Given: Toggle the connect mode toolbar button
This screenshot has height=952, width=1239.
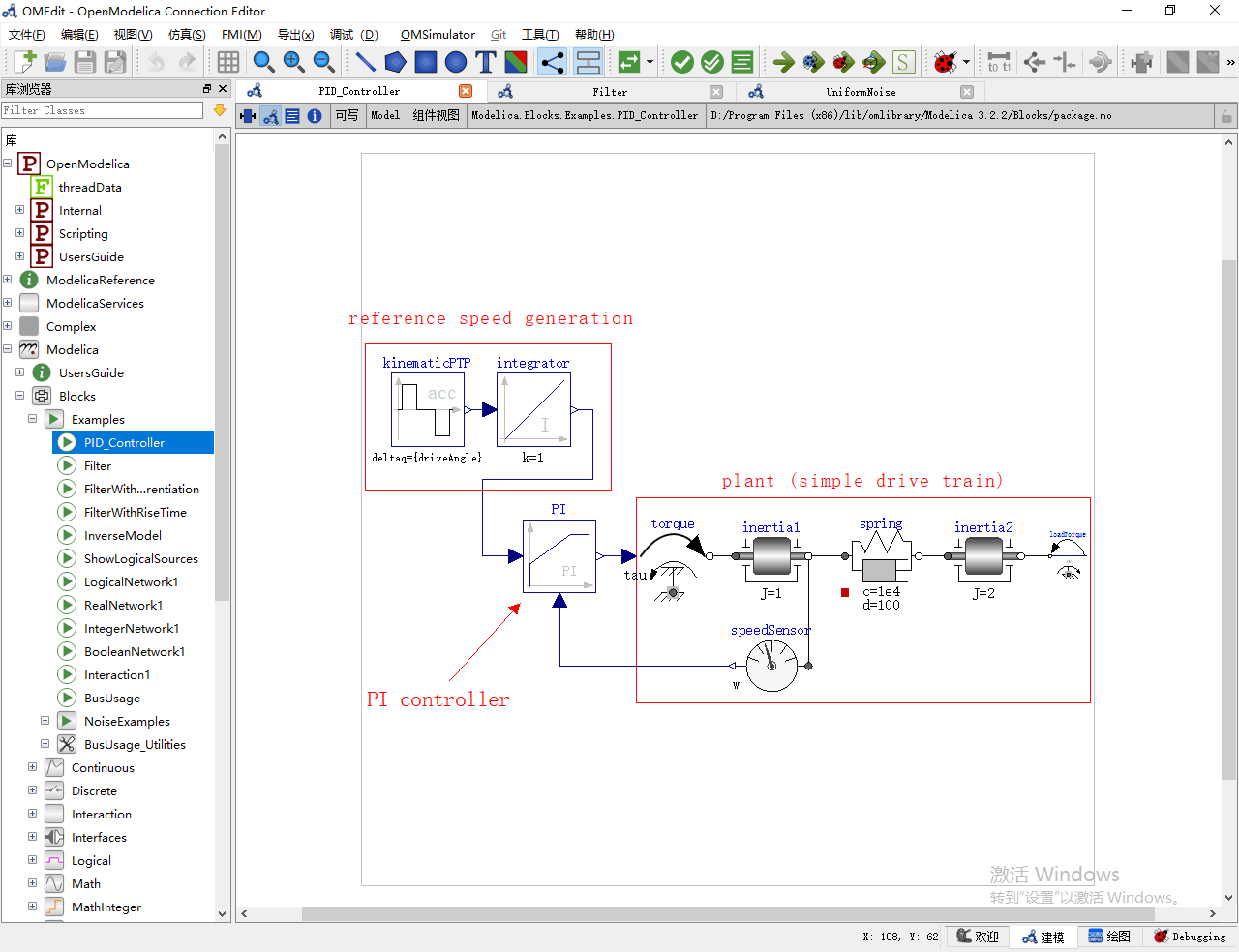Looking at the screenshot, I should (x=552, y=62).
